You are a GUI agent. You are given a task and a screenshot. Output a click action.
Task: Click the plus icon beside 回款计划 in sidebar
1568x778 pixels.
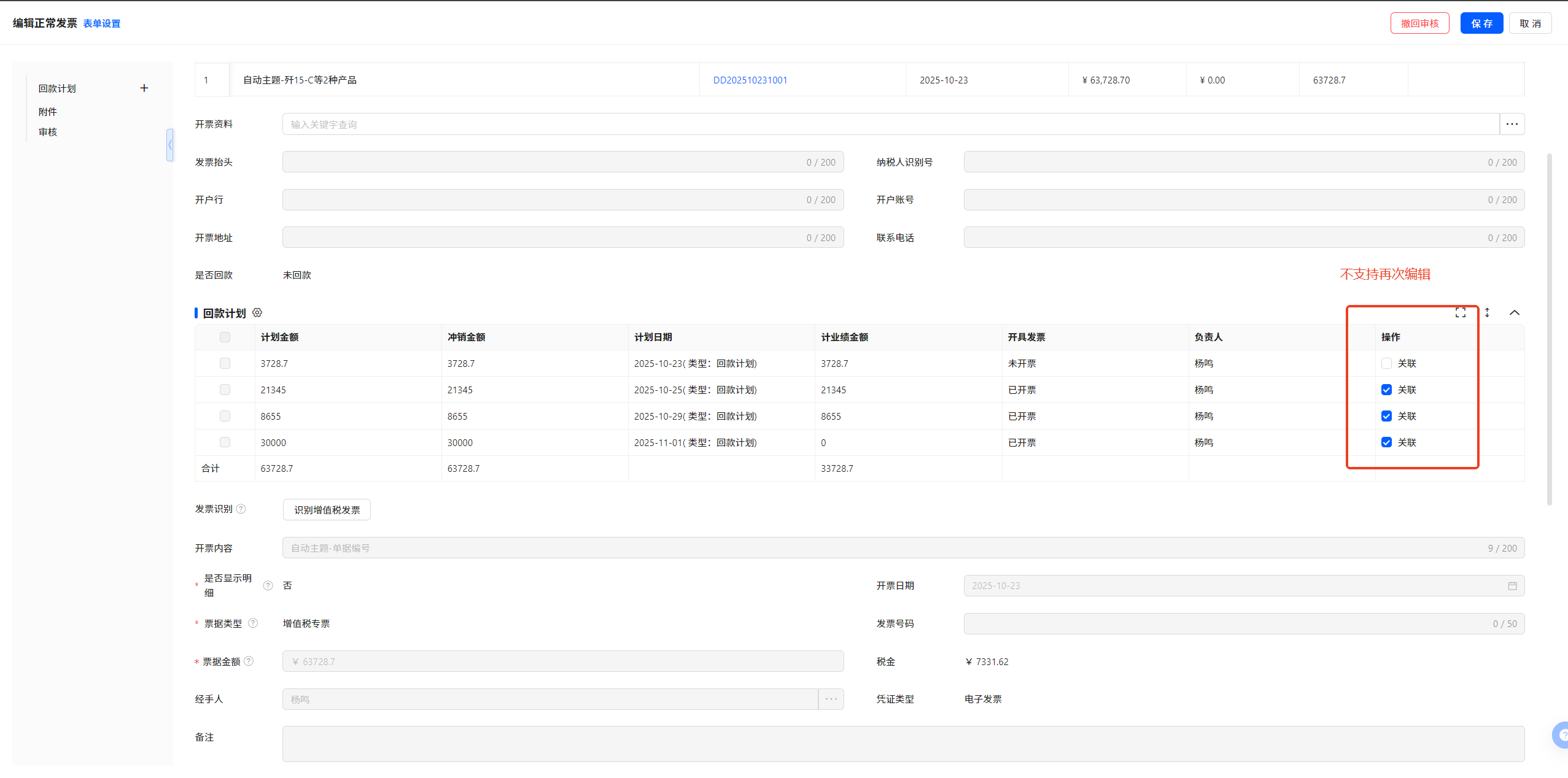click(x=144, y=88)
